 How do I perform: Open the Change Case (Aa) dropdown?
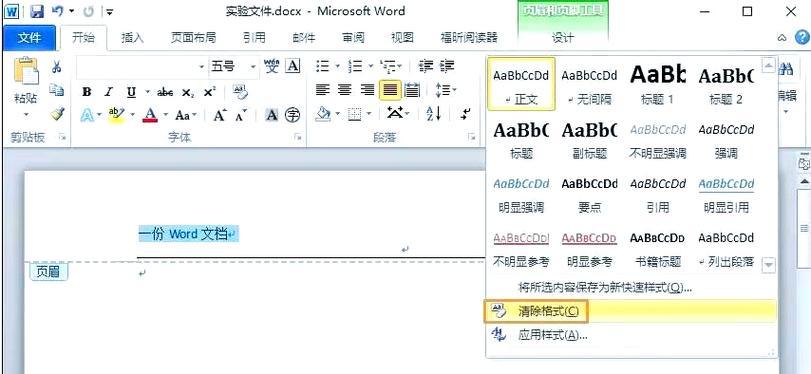185,115
